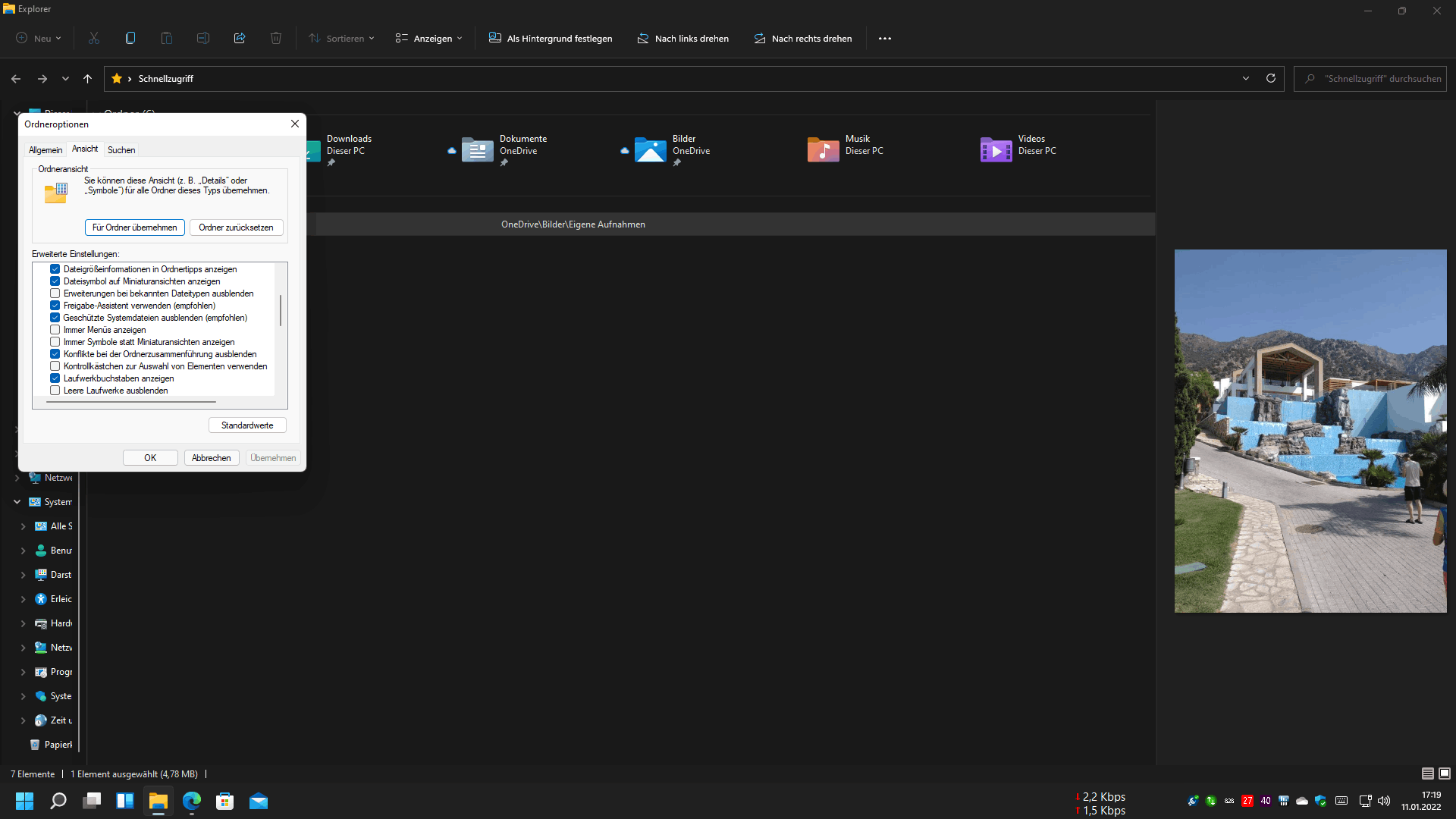Uncheck 'Laufwerkbuchstaben anzeigen' option
Screen dimensions: 1456x819
(55, 378)
